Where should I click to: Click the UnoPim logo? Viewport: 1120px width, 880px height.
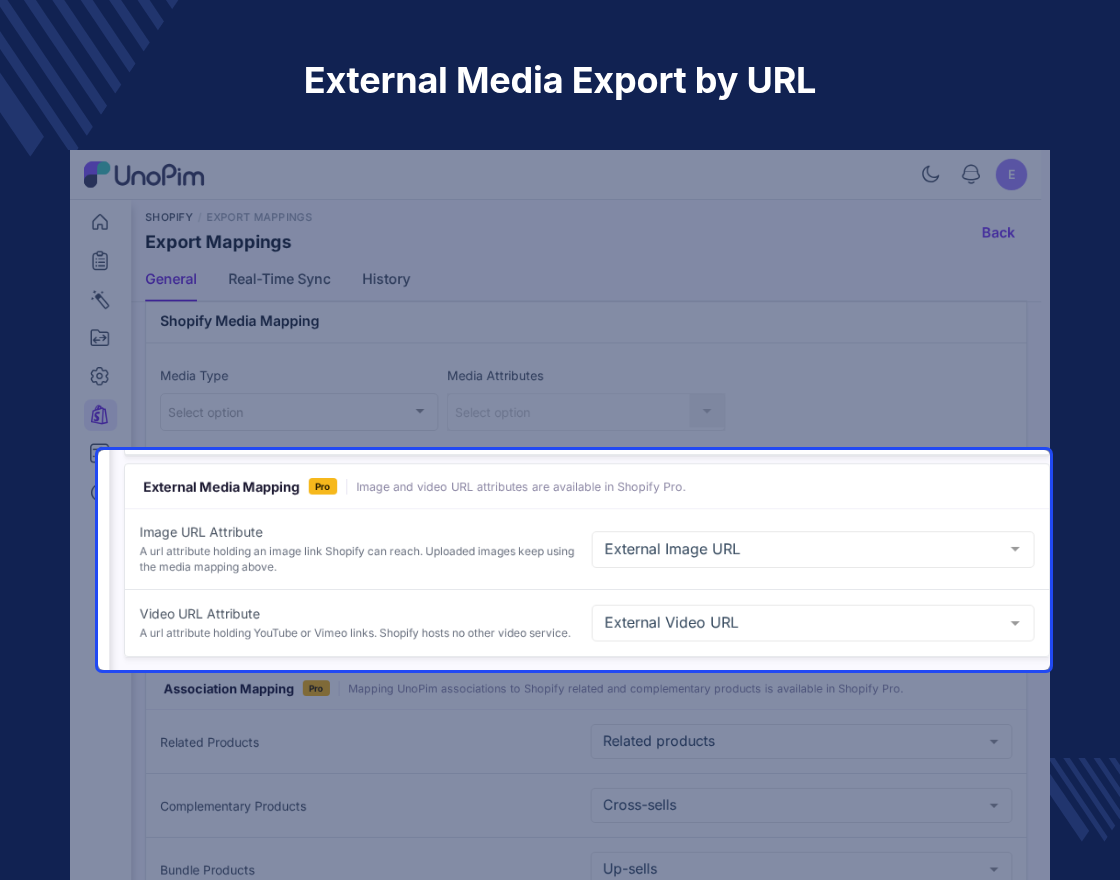pyautogui.click(x=144, y=175)
